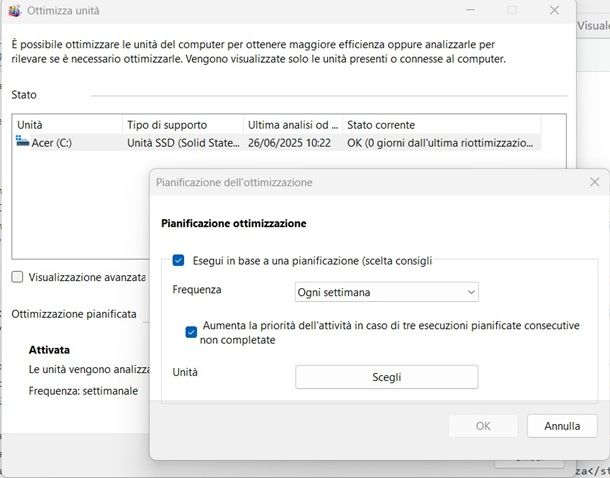This screenshot has width=610, height=478.
Task: Click the OK (0 giorni dall'ultima status cell
Action: (x=440, y=143)
